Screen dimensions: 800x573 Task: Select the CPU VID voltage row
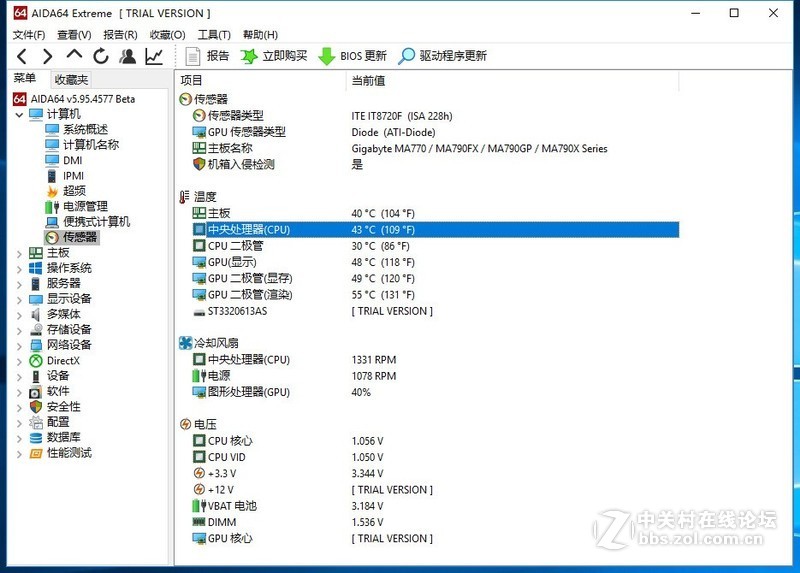435,457
